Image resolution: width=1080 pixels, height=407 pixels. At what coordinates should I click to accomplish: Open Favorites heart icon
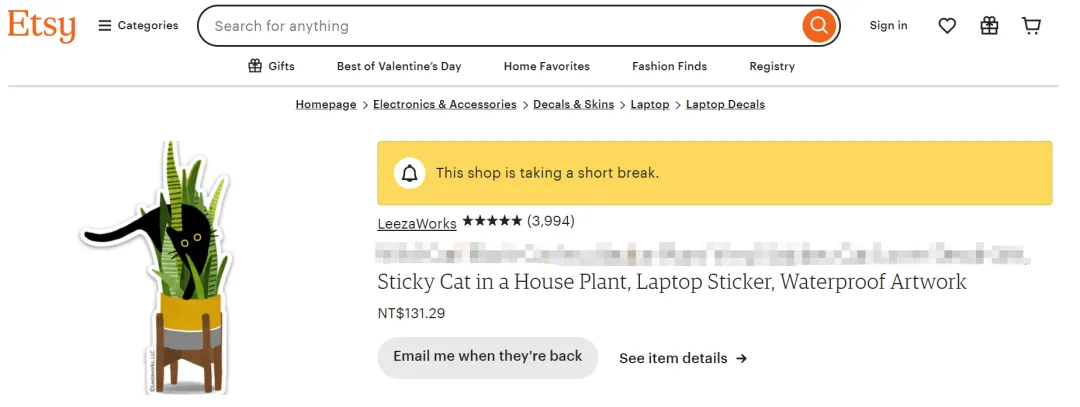pos(947,26)
